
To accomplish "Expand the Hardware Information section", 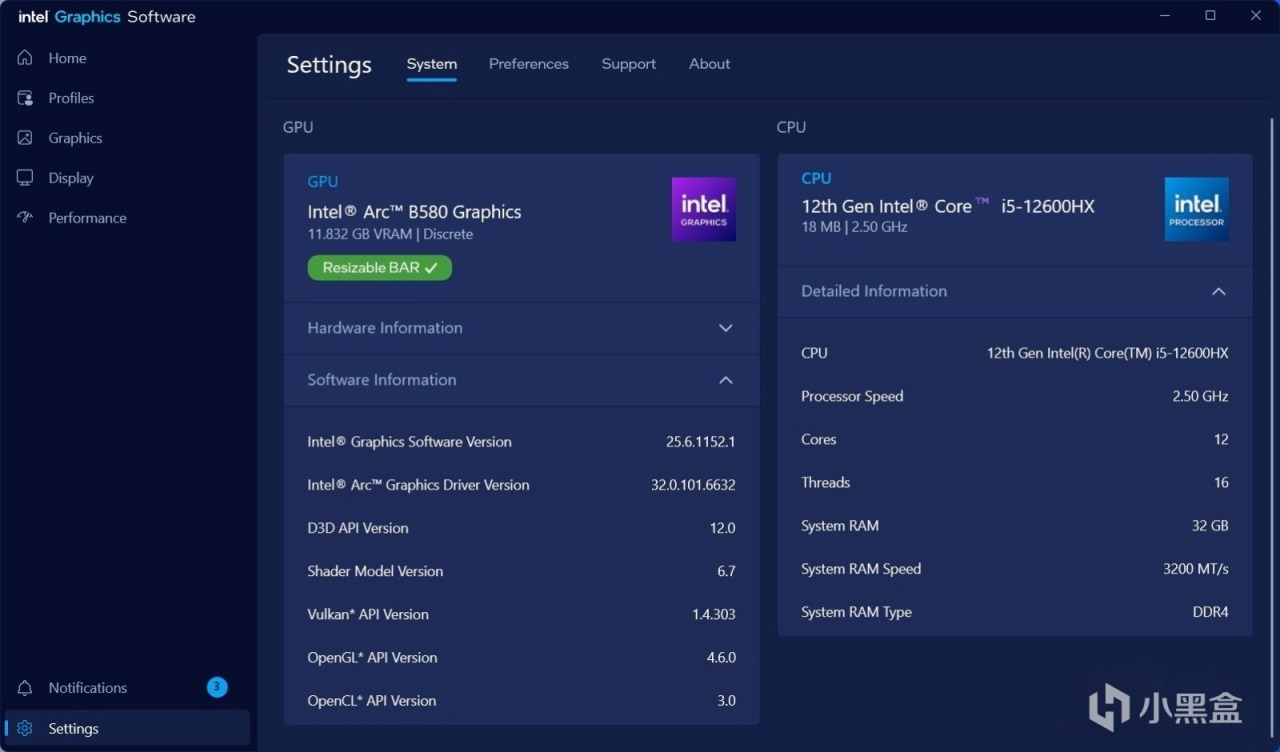I will pos(726,328).
